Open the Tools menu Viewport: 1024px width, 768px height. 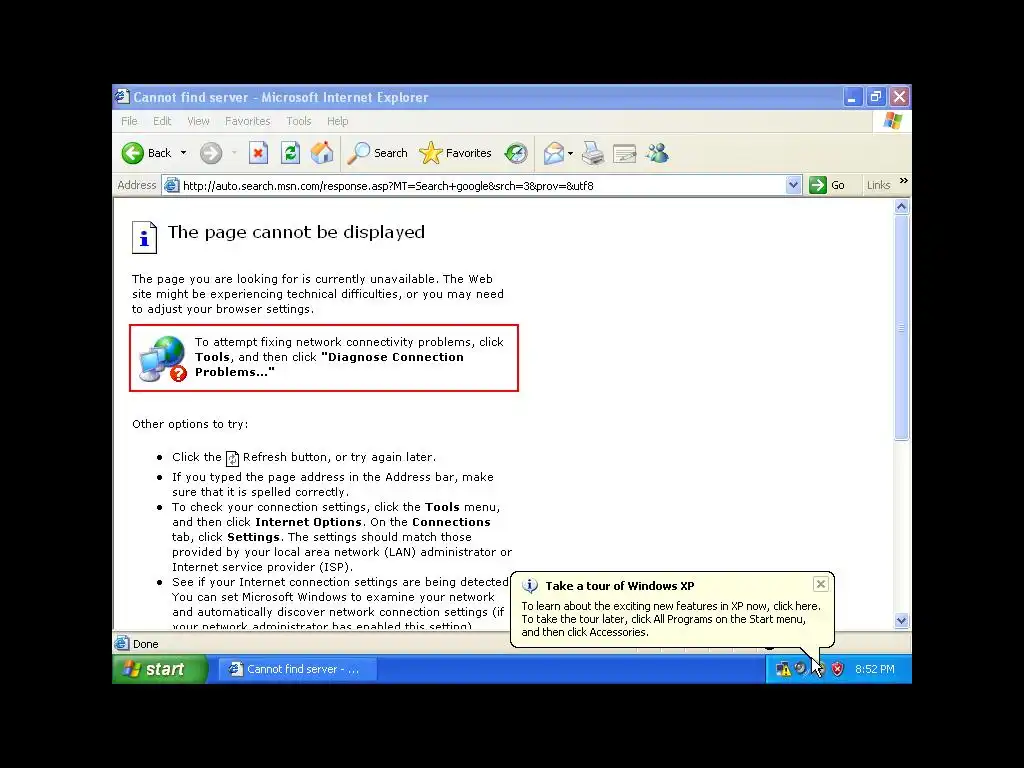(298, 121)
